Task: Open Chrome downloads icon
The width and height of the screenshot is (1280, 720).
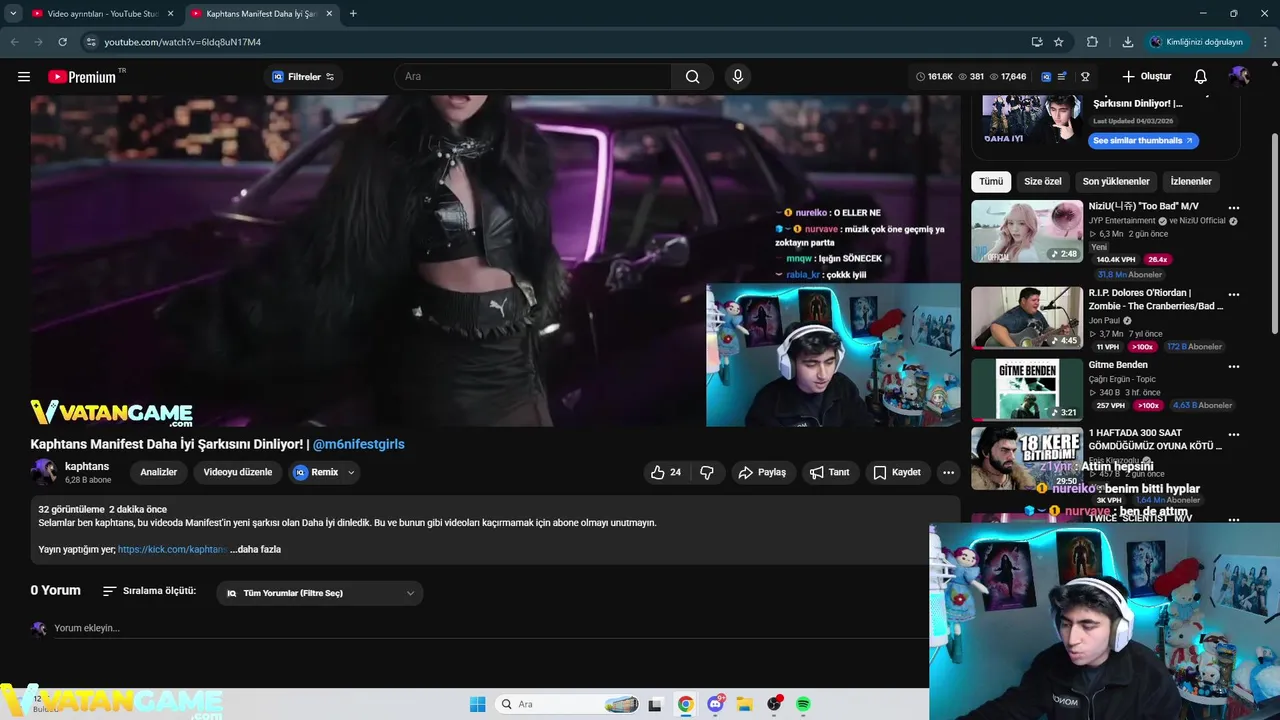Action: (1128, 42)
